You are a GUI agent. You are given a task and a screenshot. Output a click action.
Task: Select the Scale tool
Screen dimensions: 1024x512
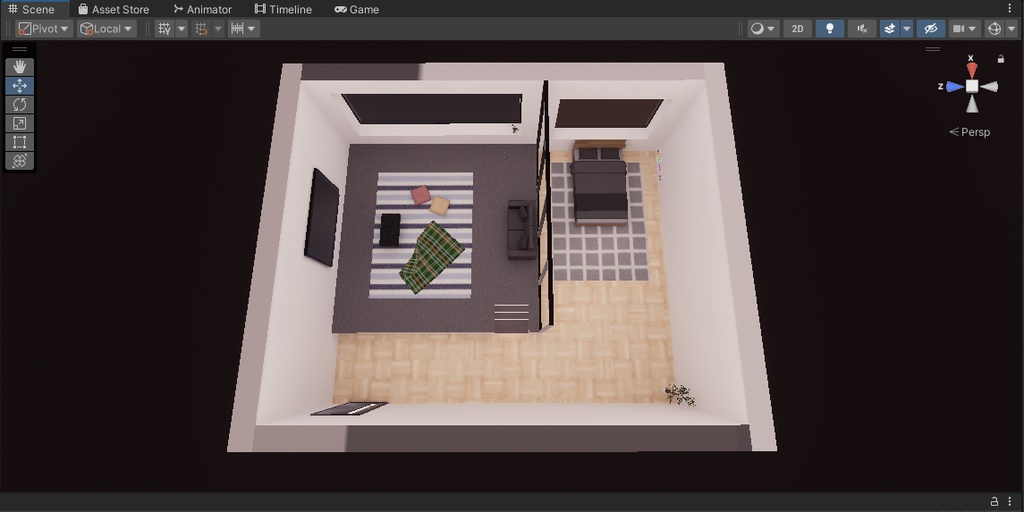(20, 123)
